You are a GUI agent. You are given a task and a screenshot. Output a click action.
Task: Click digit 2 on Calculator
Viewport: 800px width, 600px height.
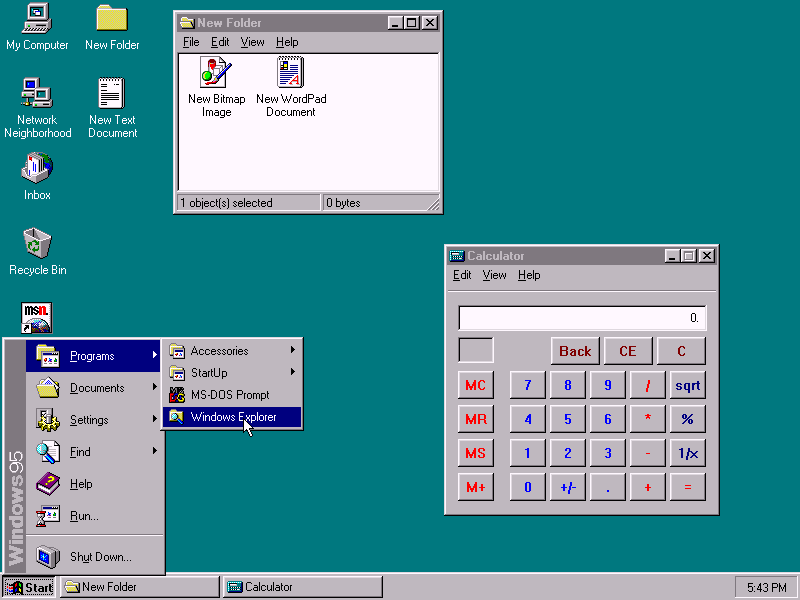(567, 453)
